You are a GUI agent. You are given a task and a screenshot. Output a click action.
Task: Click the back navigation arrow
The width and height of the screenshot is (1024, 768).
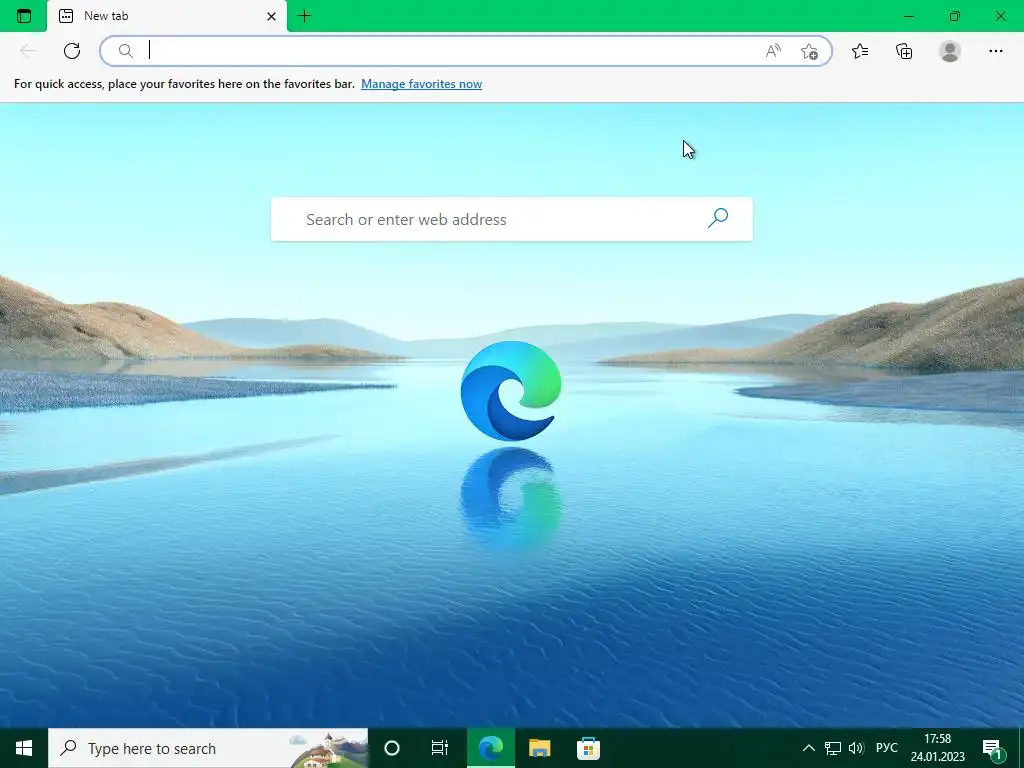click(x=27, y=51)
